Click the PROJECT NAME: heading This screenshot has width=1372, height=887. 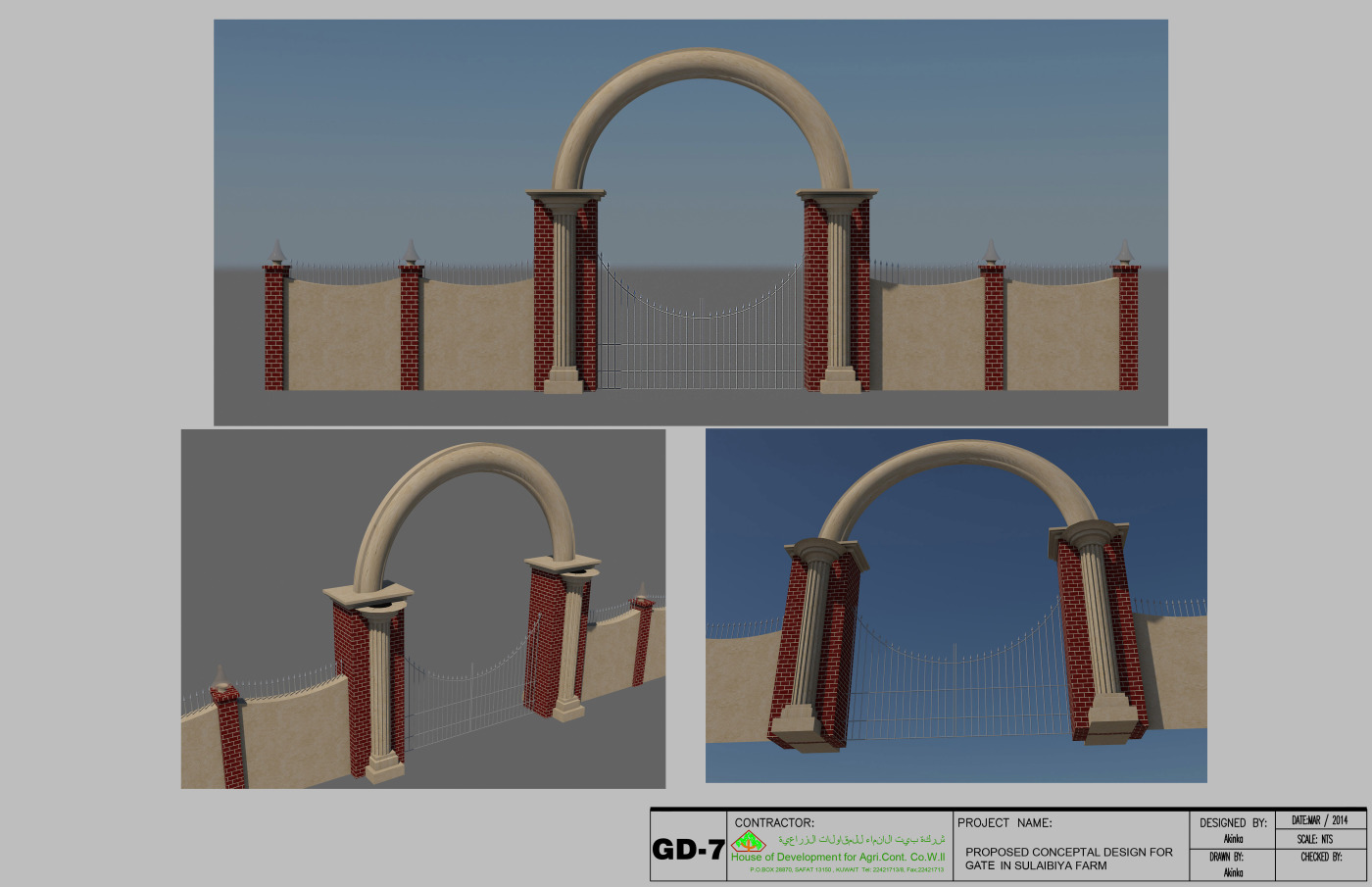click(x=1004, y=822)
